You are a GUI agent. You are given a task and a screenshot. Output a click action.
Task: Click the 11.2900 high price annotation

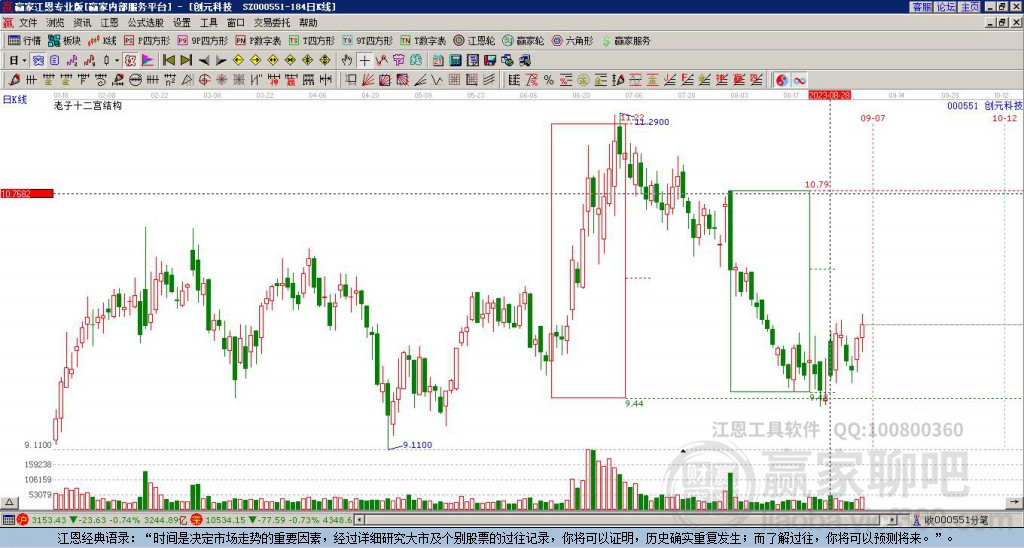[652, 122]
